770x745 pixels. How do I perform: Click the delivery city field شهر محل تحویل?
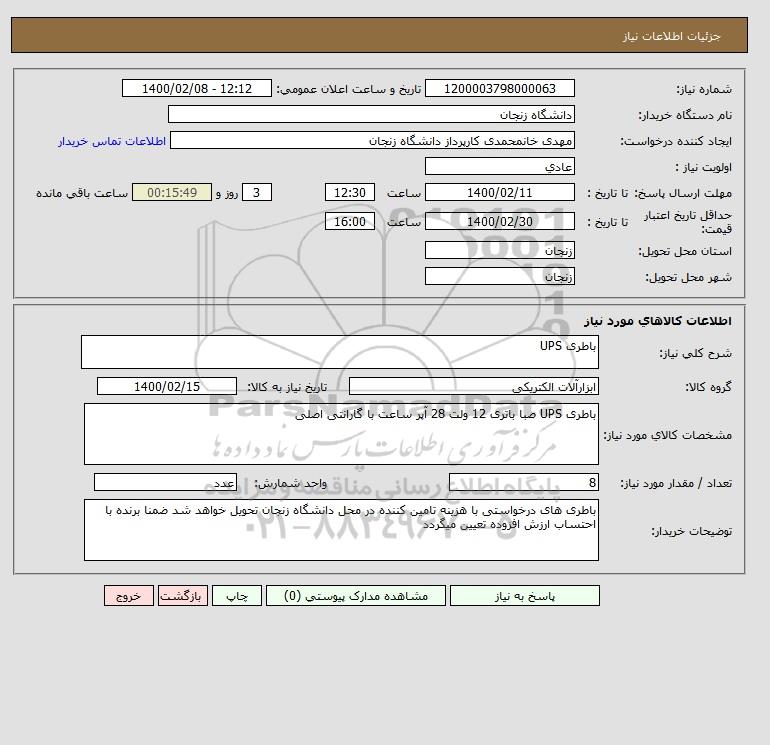499,276
